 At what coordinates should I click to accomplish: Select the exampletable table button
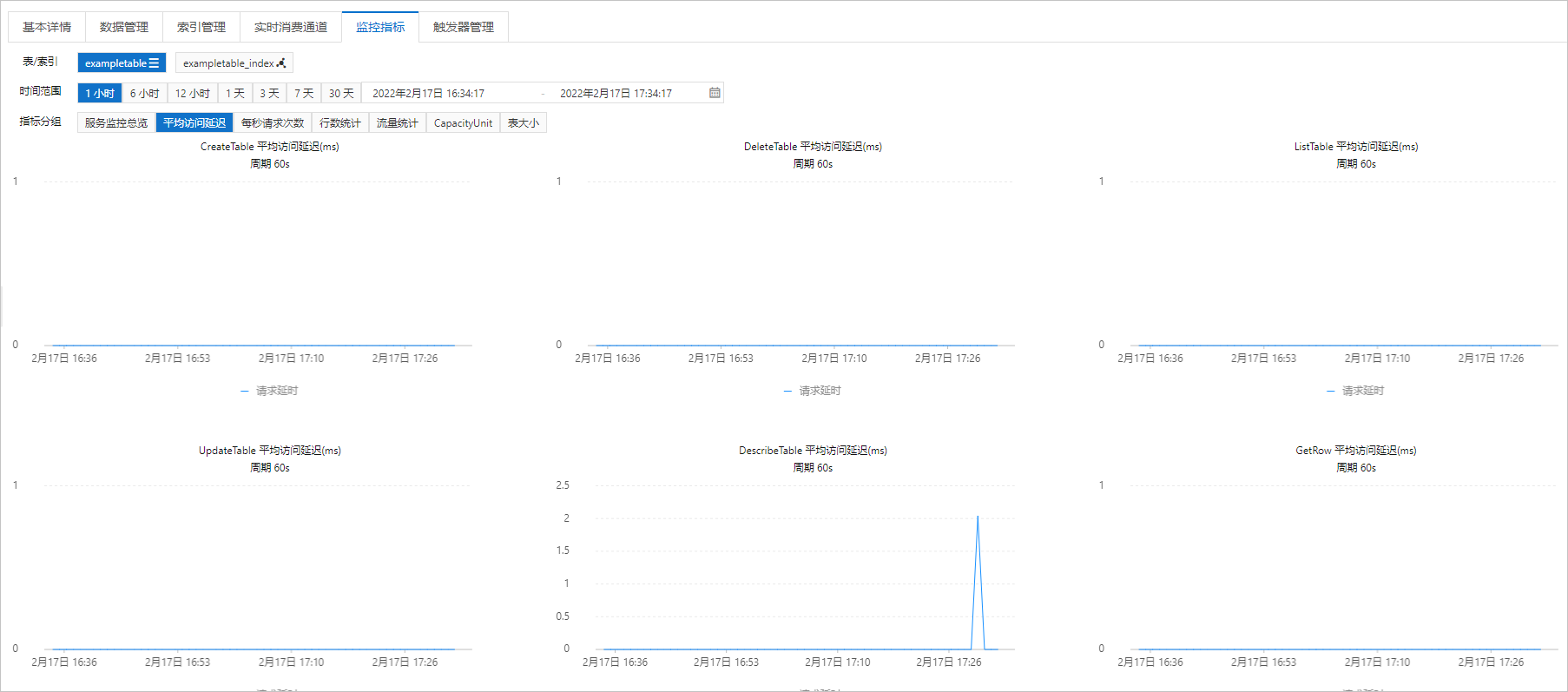coord(122,63)
